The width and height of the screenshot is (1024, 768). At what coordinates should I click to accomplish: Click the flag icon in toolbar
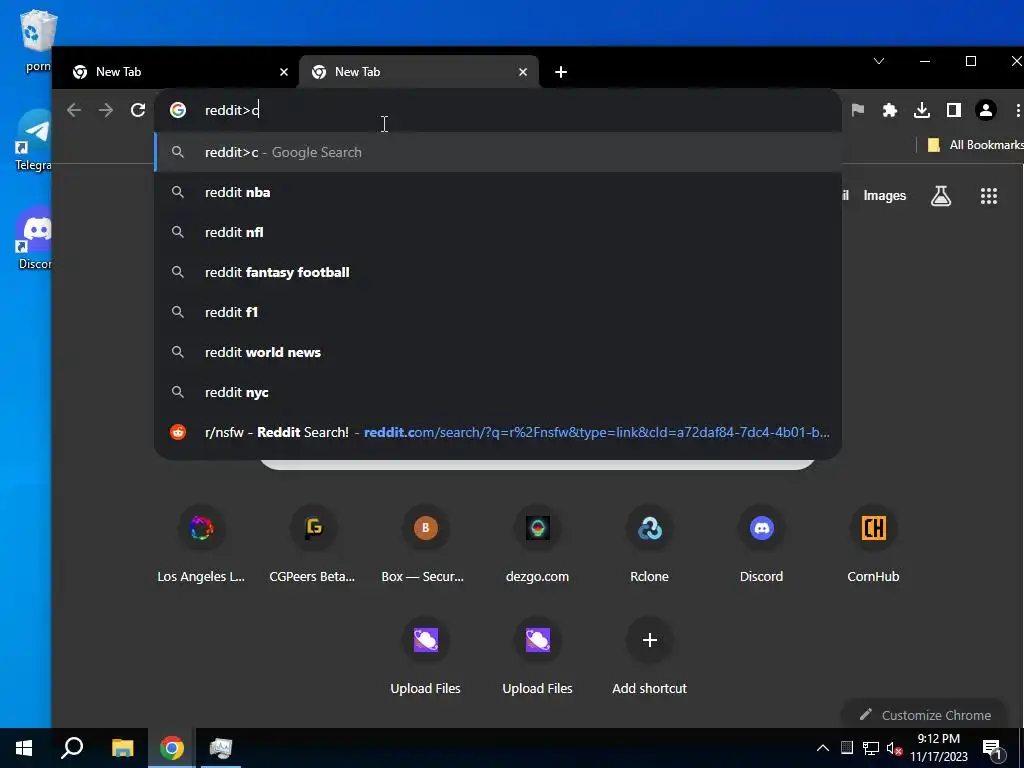(x=857, y=110)
